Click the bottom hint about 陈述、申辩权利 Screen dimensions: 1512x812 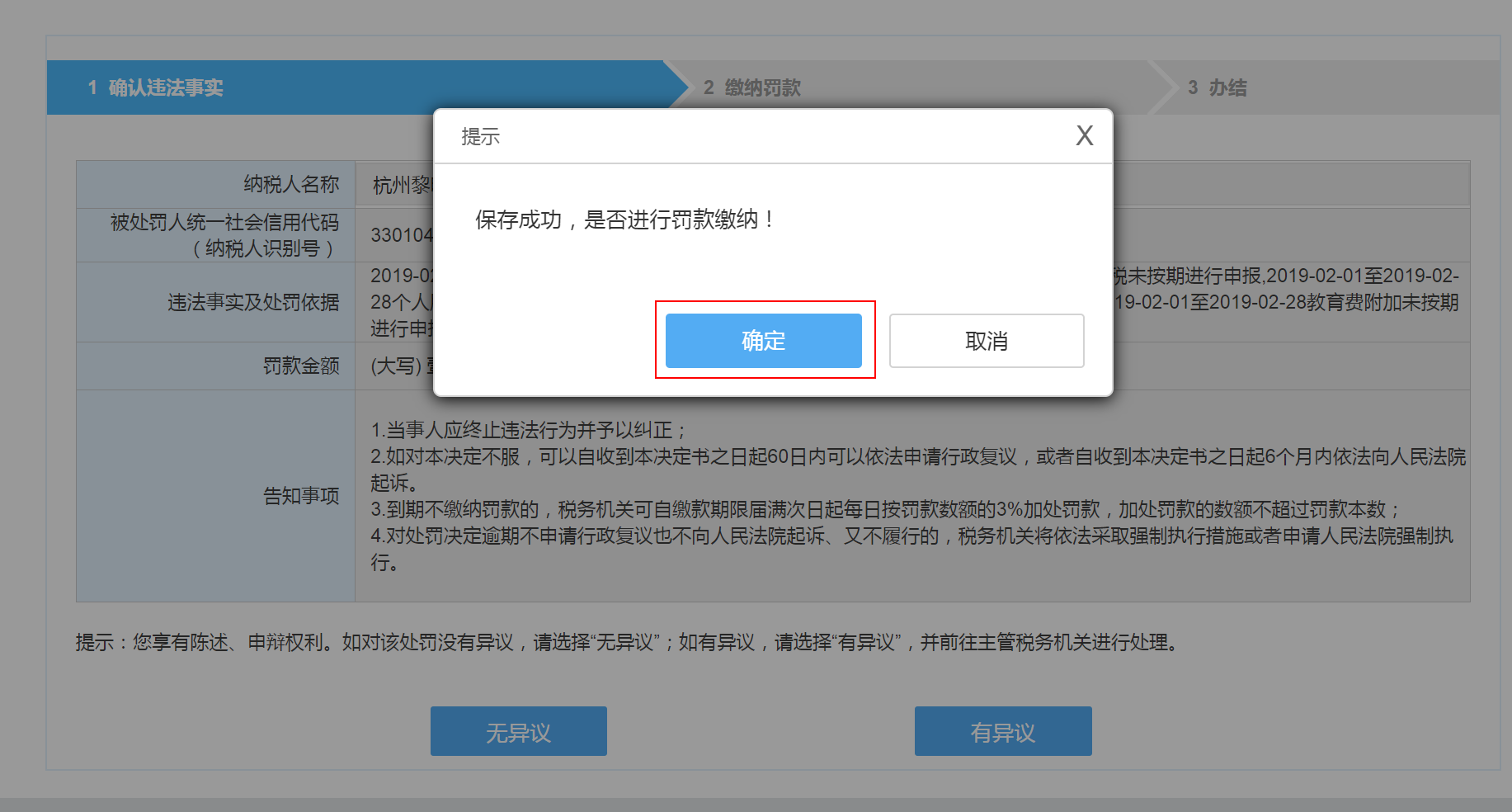click(x=627, y=642)
